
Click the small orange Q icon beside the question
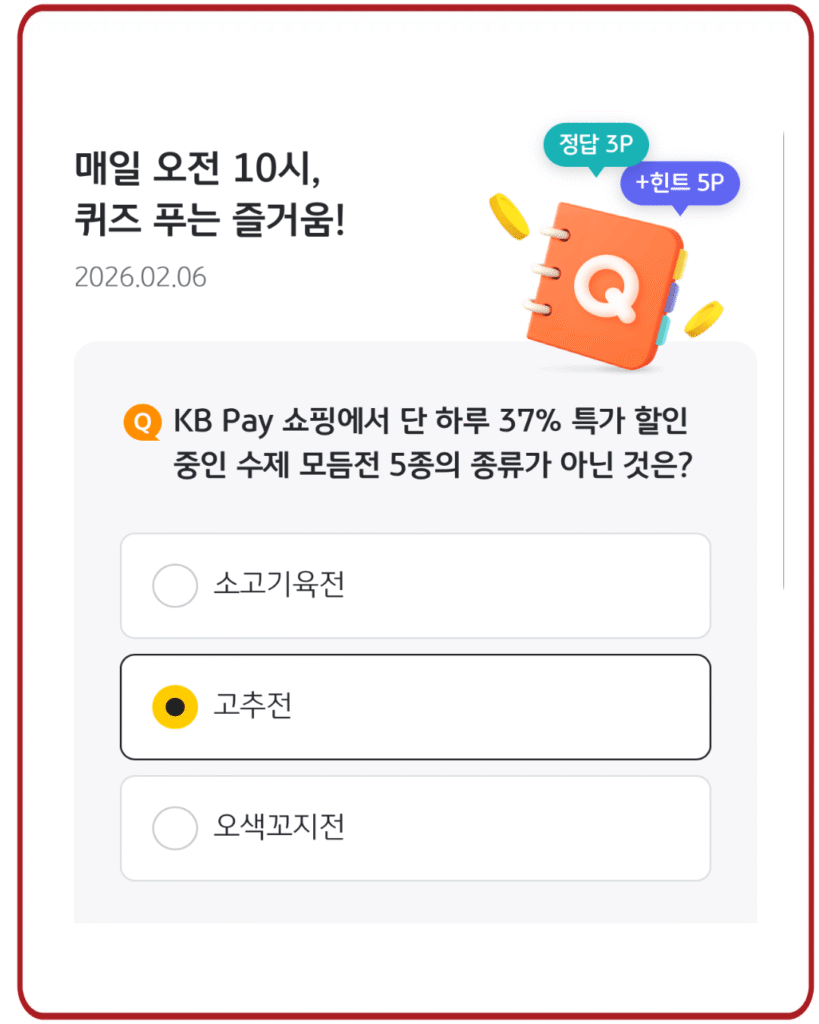click(142, 423)
